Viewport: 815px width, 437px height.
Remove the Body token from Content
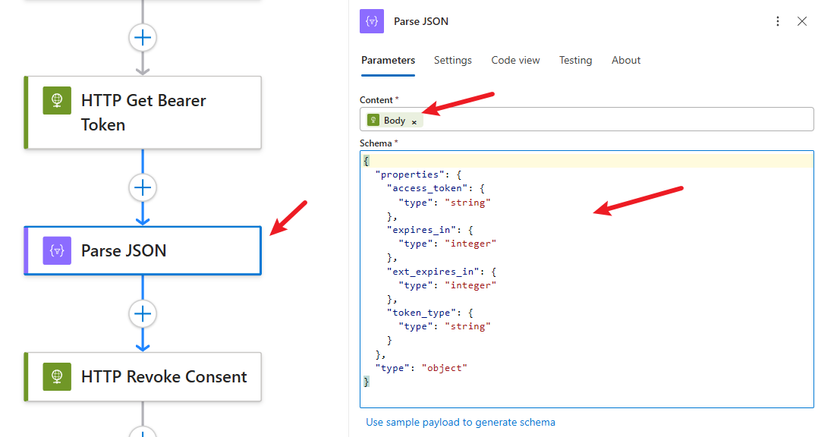(x=414, y=121)
